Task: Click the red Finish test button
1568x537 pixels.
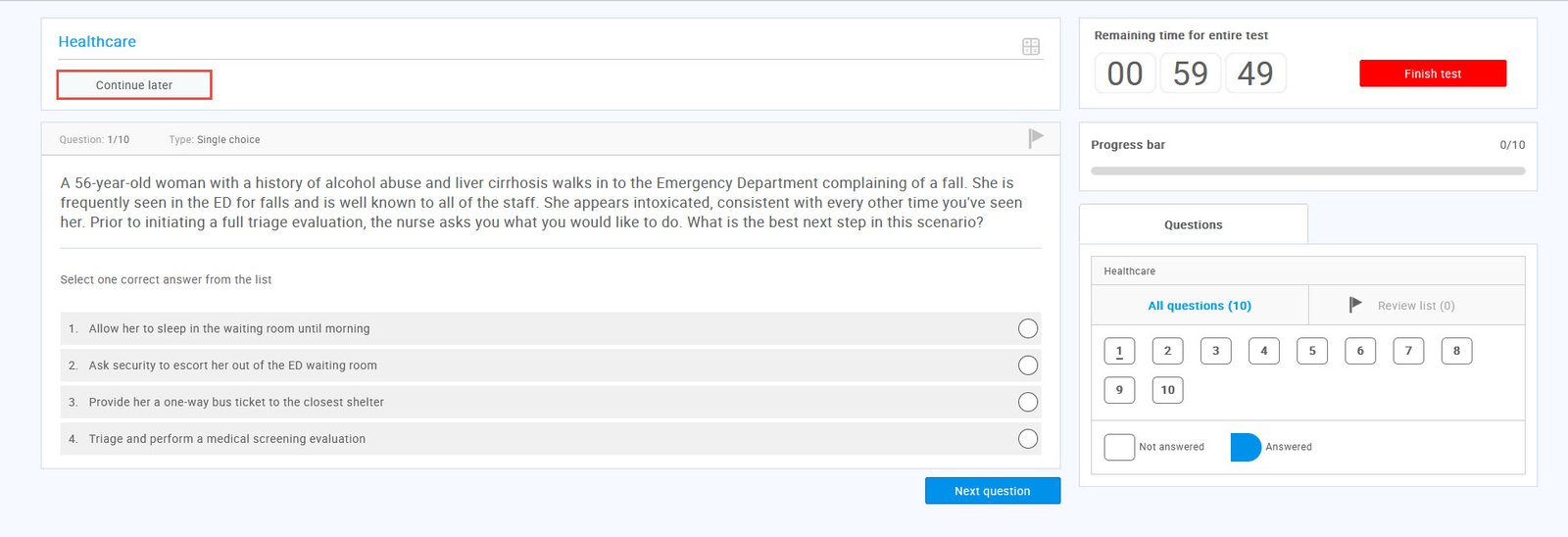Action: (x=1432, y=73)
